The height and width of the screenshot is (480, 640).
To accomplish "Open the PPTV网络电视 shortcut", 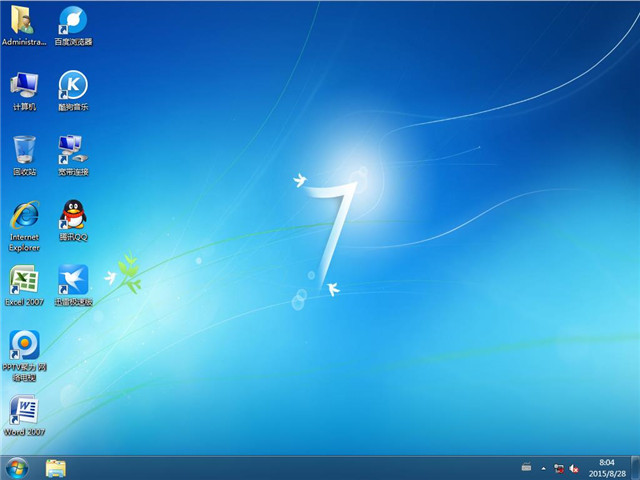I will coord(24,356).
